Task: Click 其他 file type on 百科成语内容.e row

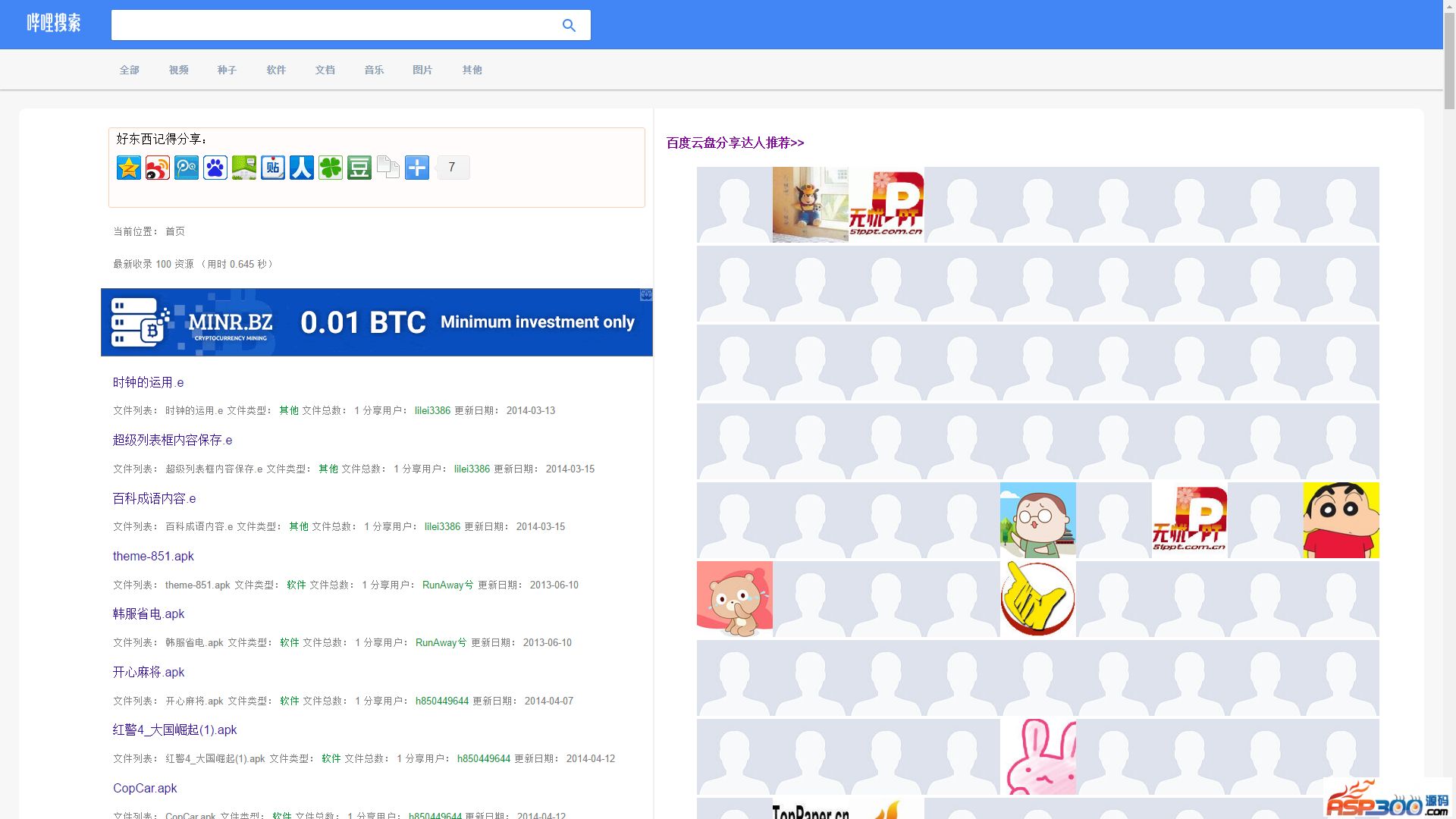Action: [x=299, y=526]
